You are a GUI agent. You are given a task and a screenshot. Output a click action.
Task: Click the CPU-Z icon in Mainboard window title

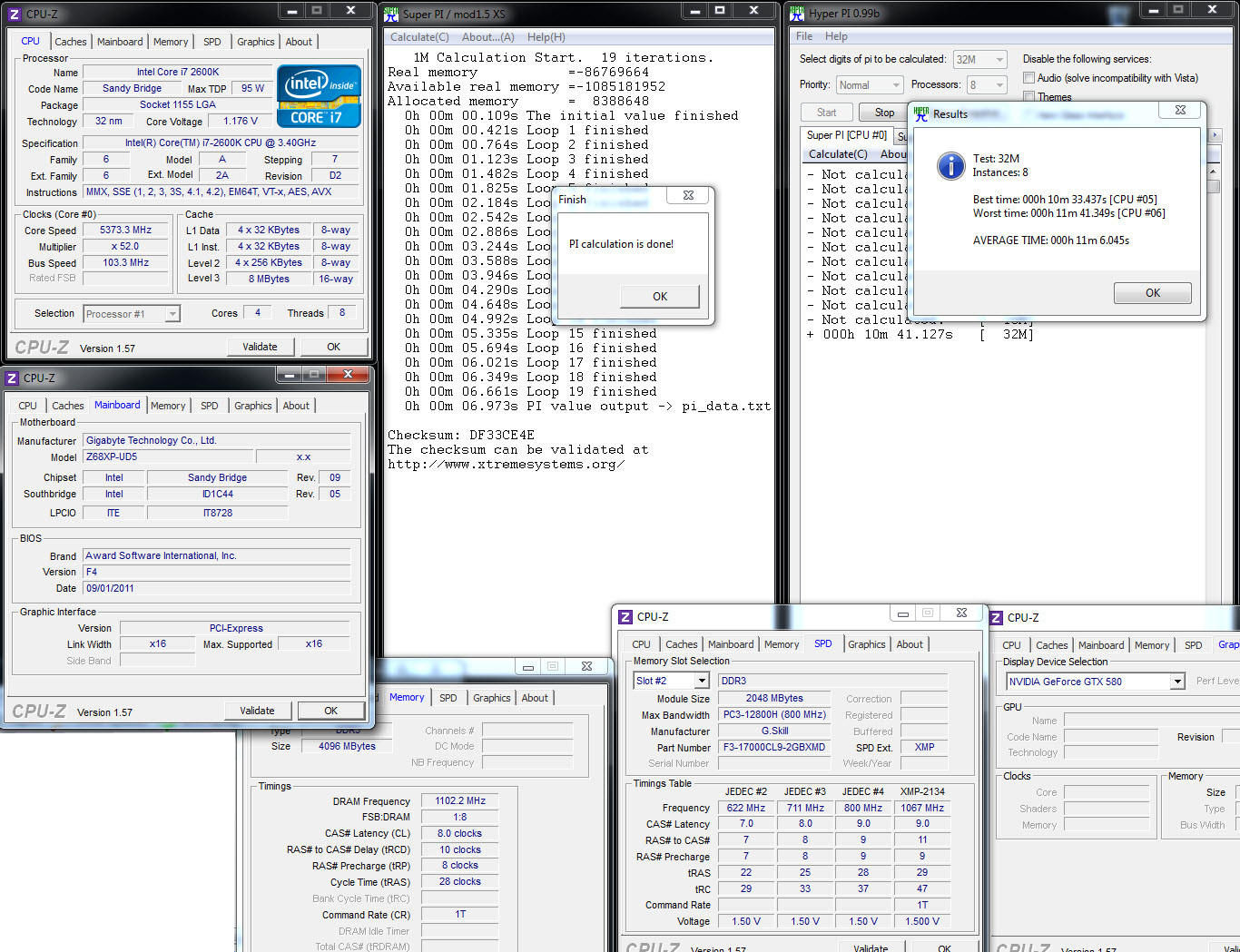click(x=12, y=378)
